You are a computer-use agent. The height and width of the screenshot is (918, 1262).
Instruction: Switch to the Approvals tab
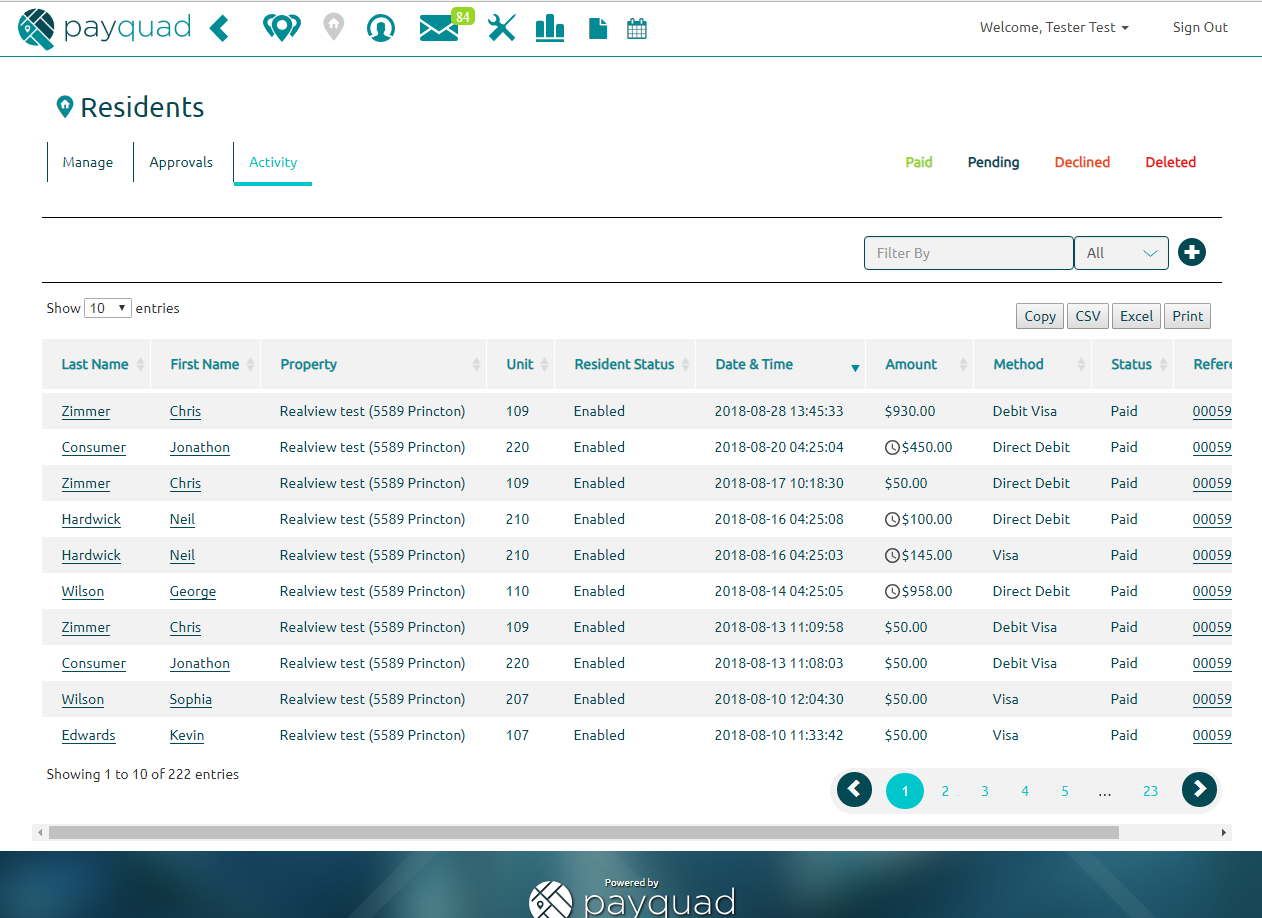coord(181,161)
